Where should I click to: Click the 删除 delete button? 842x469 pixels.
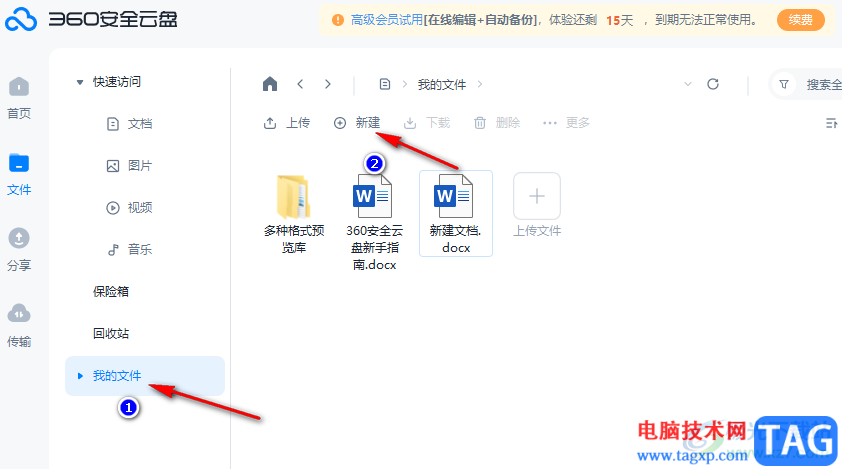(497, 123)
